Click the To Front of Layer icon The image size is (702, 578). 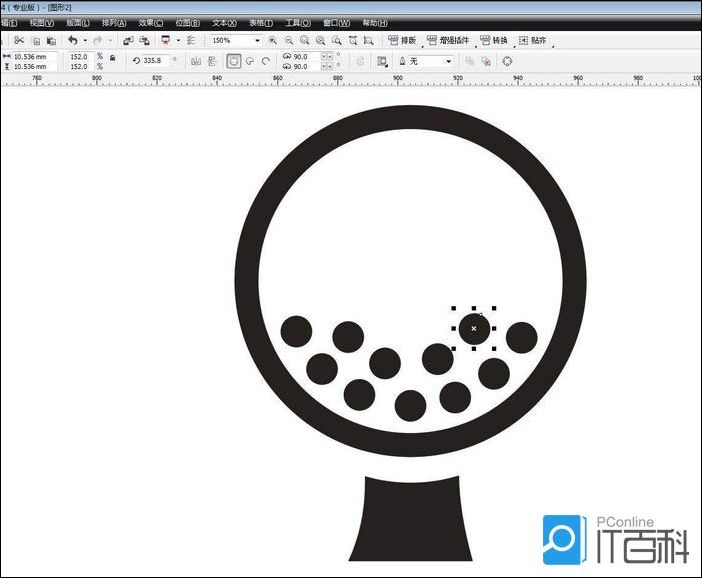tap(469, 61)
